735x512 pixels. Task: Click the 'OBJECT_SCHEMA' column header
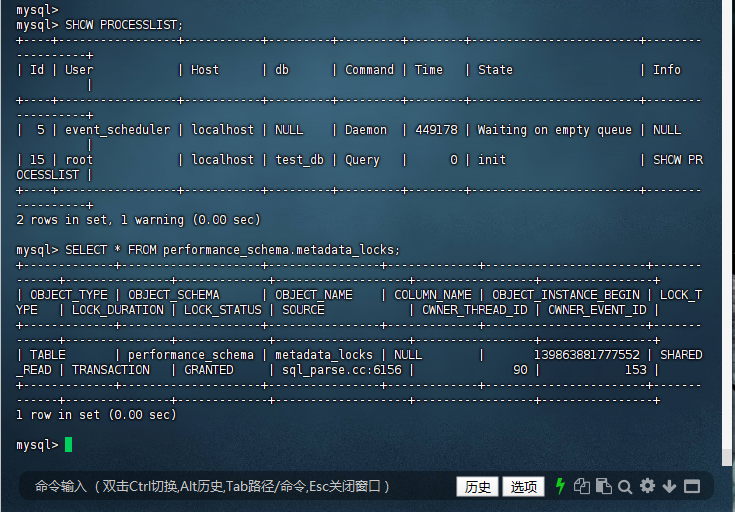click(x=173, y=295)
